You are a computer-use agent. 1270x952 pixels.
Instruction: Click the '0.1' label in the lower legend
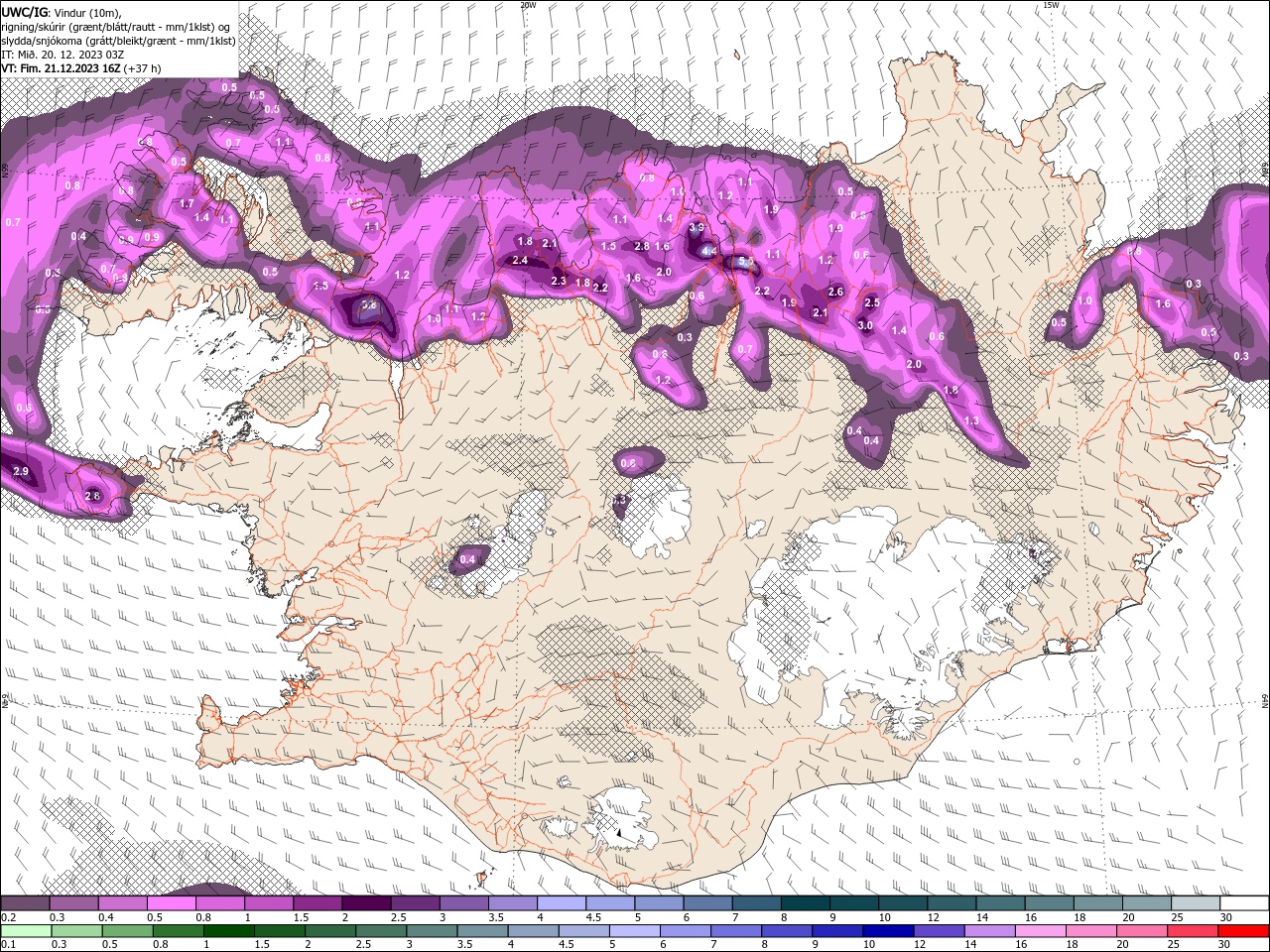(8, 945)
